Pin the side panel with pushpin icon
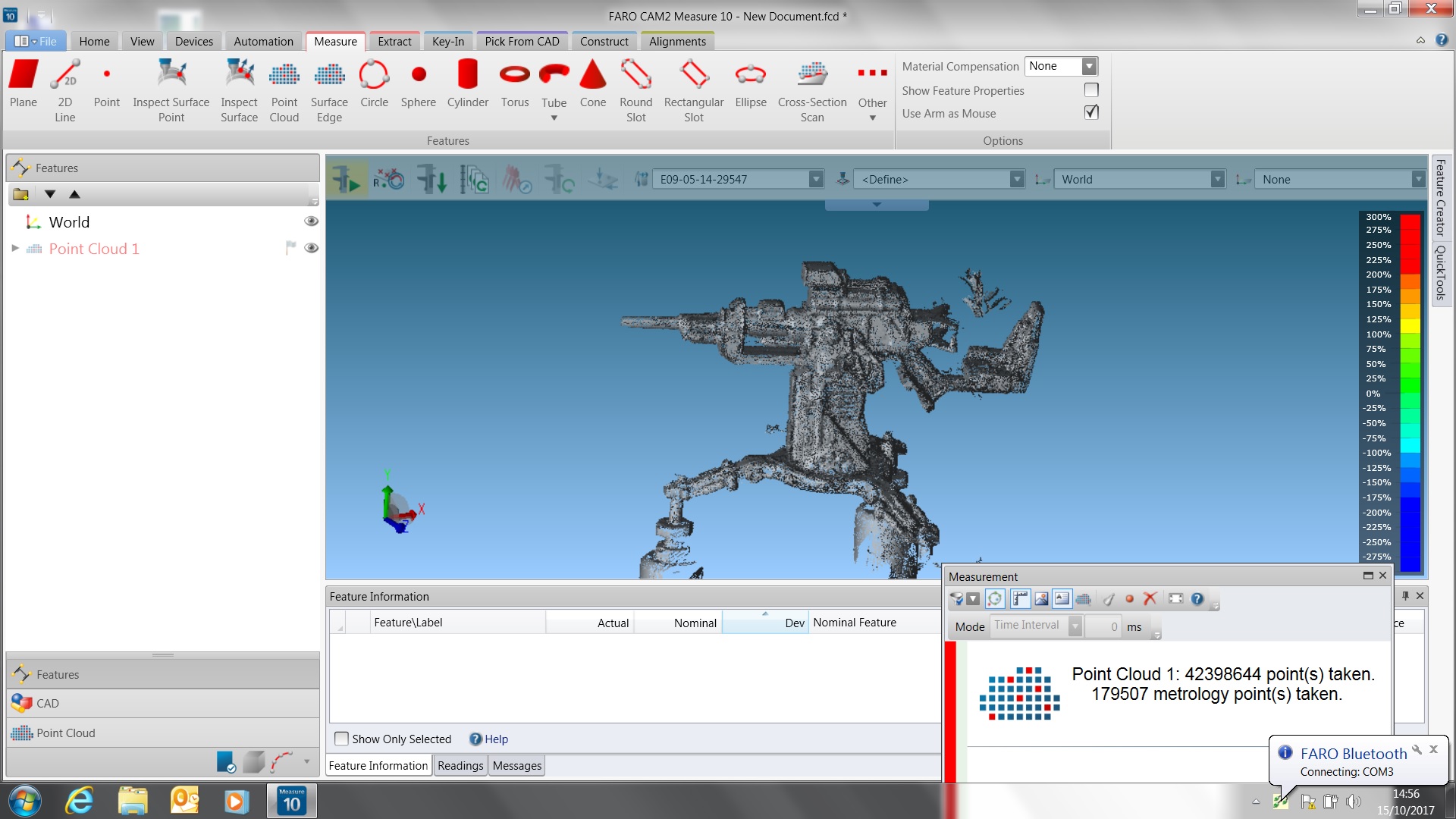 tap(1405, 596)
